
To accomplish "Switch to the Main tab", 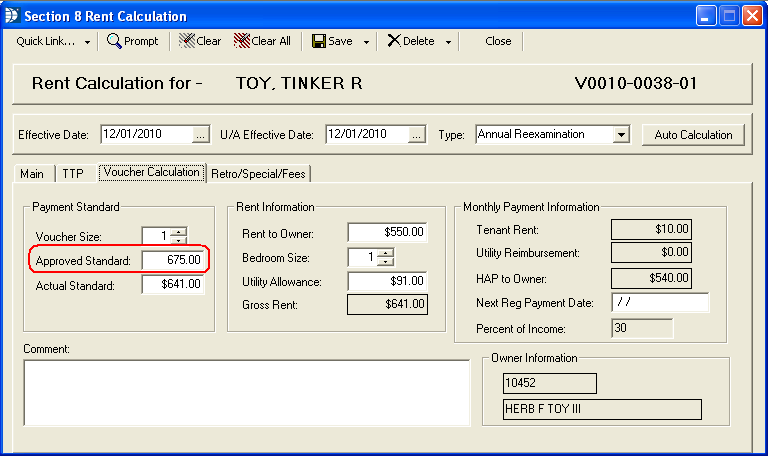I will (32, 174).
